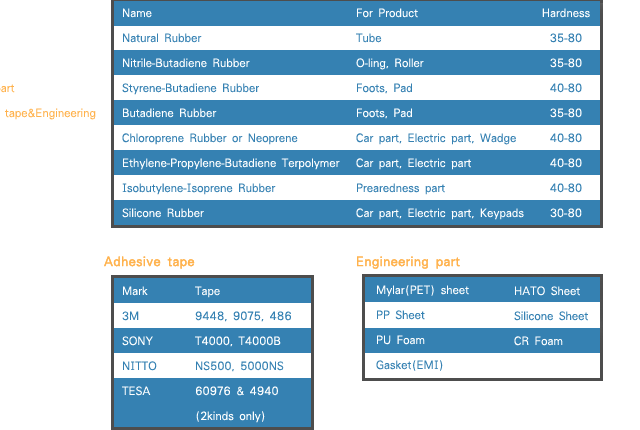Click the 'tape&Engineering' orange sidebar link
The image size is (640, 430).
tap(50, 113)
